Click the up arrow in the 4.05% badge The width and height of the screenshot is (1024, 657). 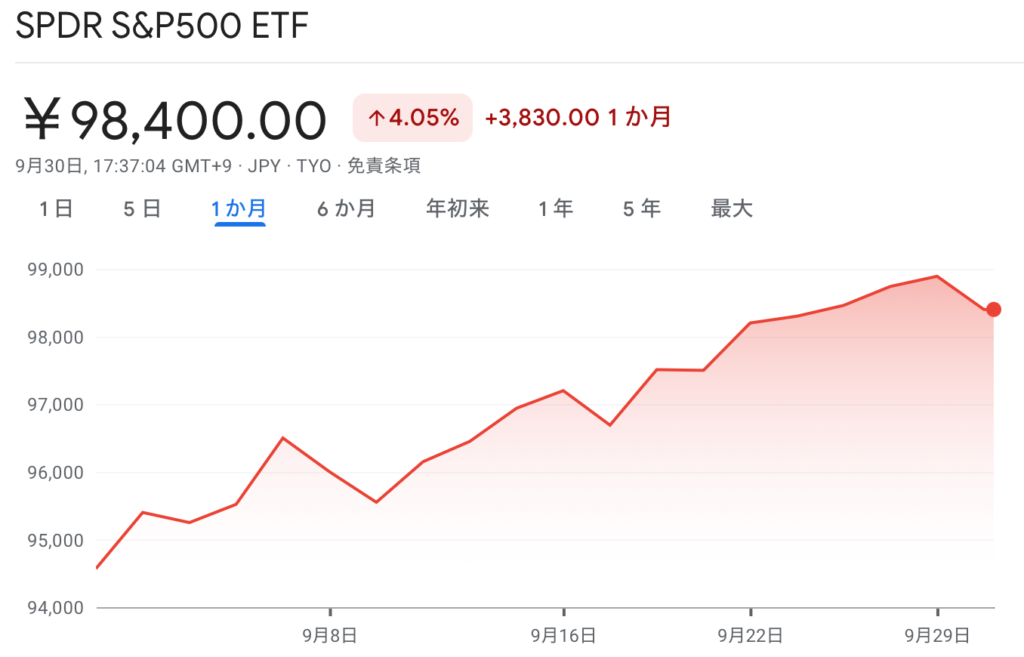coord(377,118)
